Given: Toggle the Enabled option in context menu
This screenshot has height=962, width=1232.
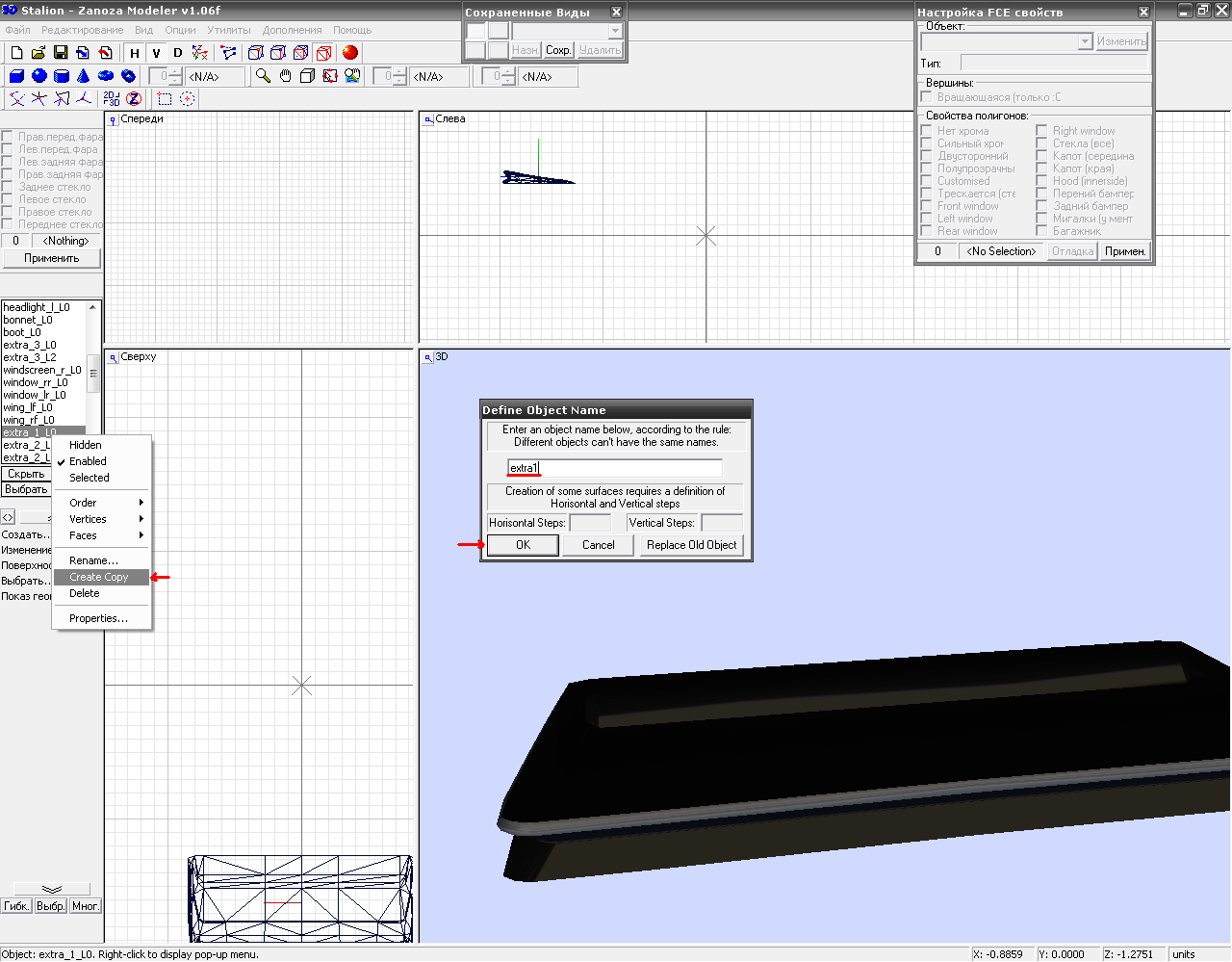Looking at the screenshot, I should [x=88, y=461].
